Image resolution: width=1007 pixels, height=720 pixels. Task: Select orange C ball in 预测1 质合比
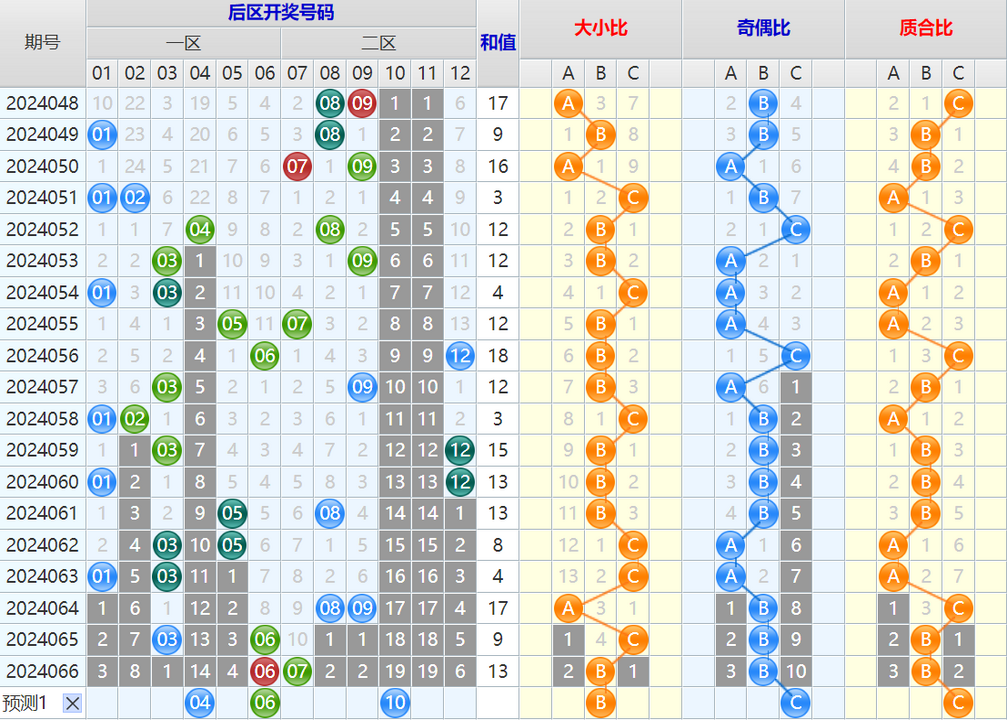coord(958,703)
